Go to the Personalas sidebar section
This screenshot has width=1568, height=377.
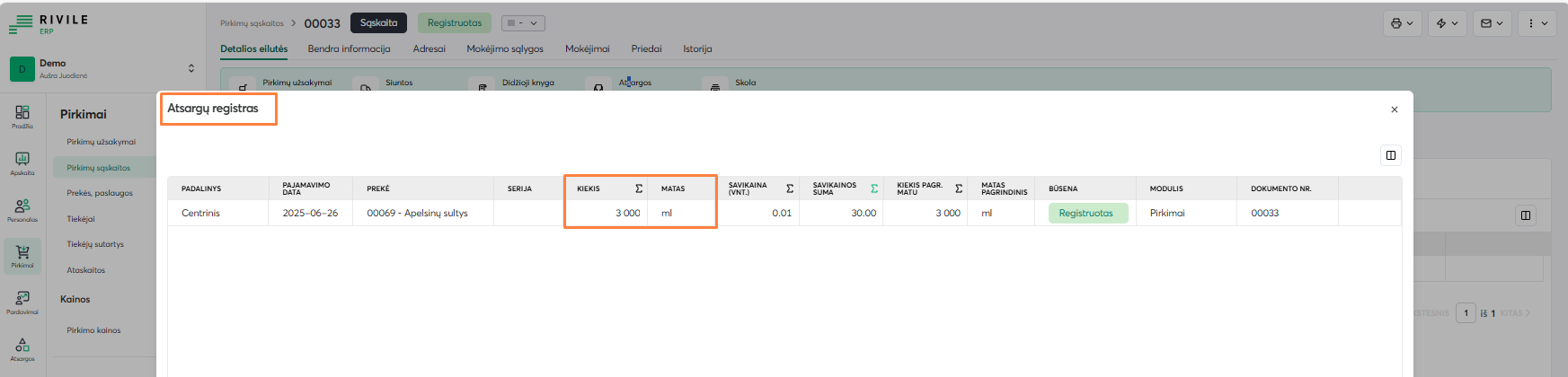pyautogui.click(x=22, y=210)
